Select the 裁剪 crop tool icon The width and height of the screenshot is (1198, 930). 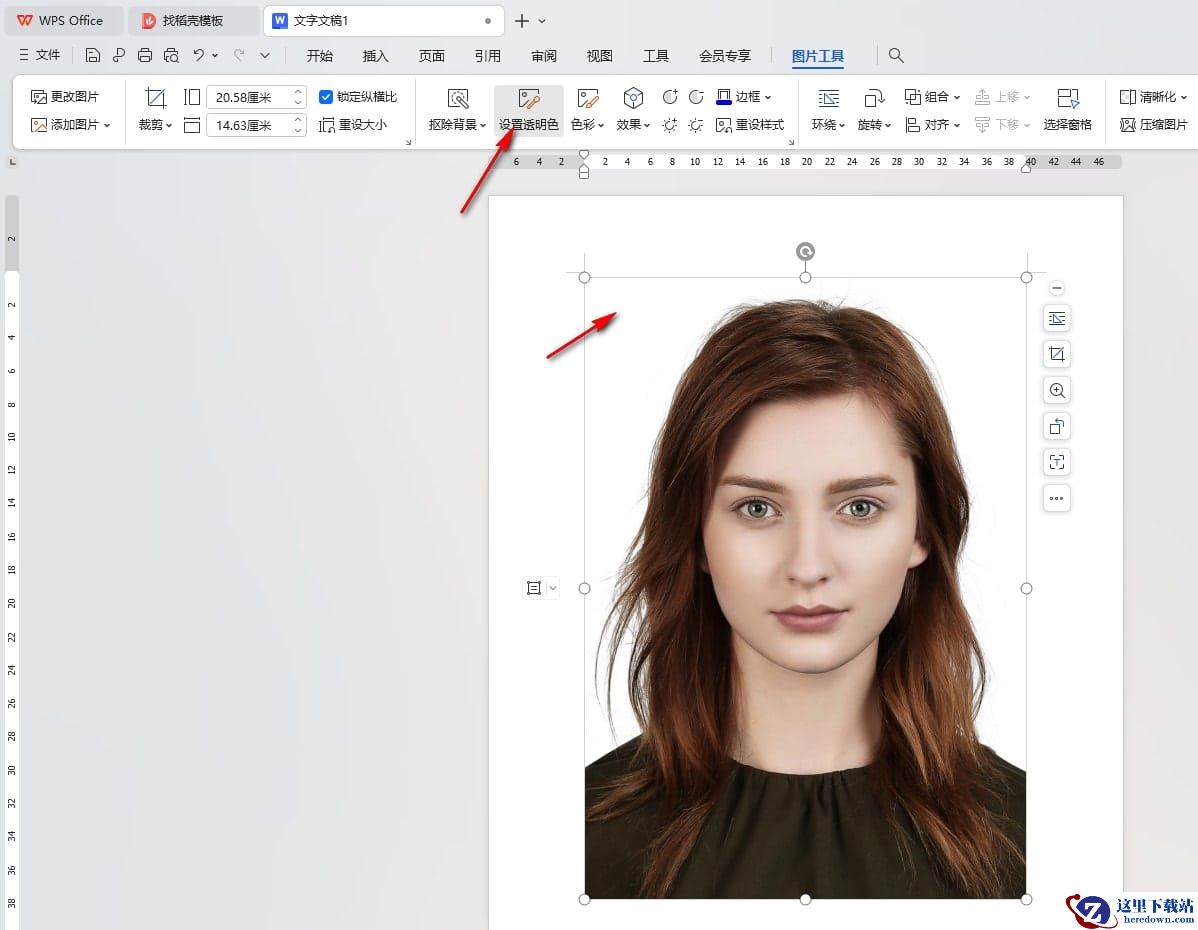click(x=155, y=98)
